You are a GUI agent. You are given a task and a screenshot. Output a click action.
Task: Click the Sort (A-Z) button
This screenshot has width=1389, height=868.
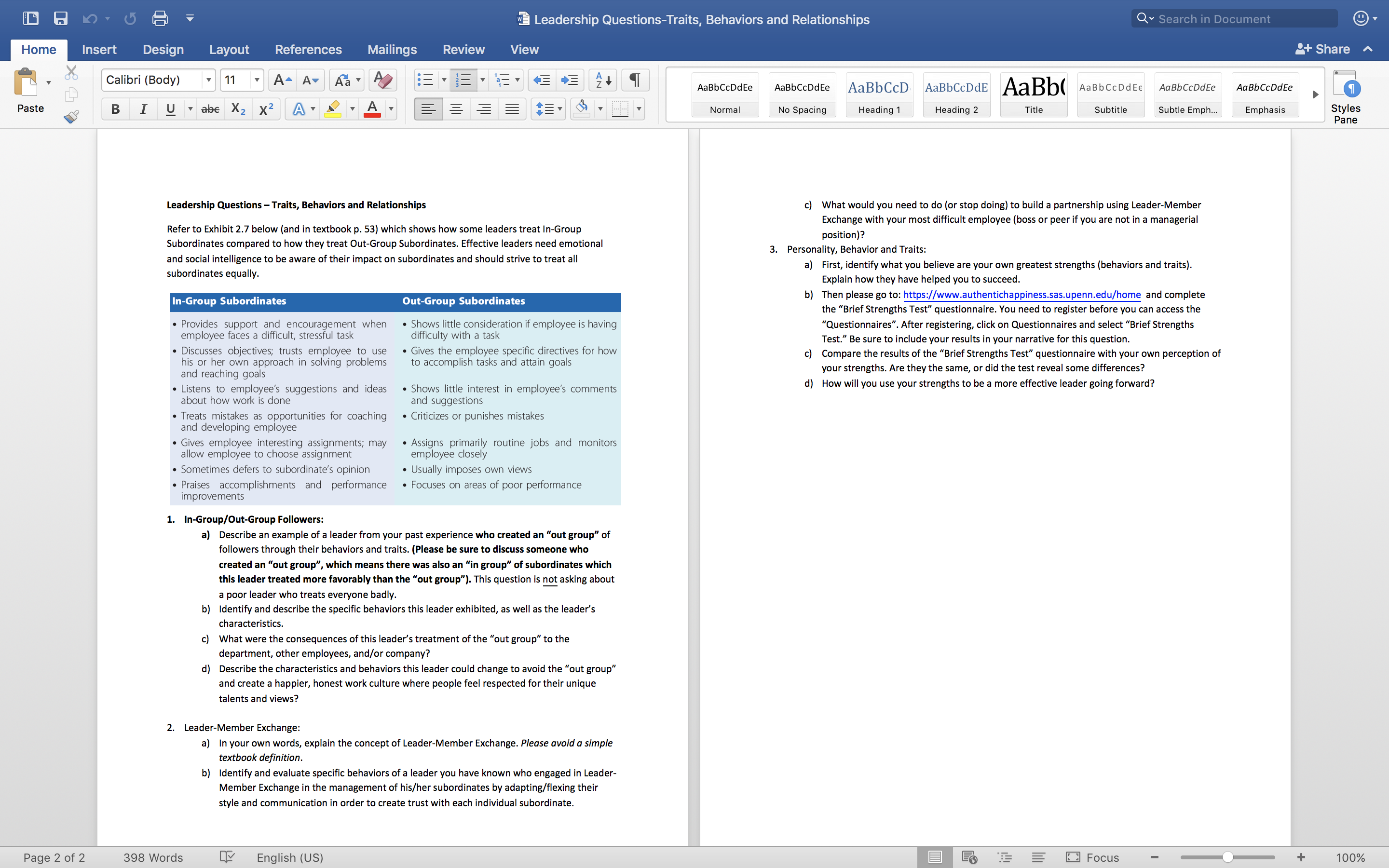601,80
